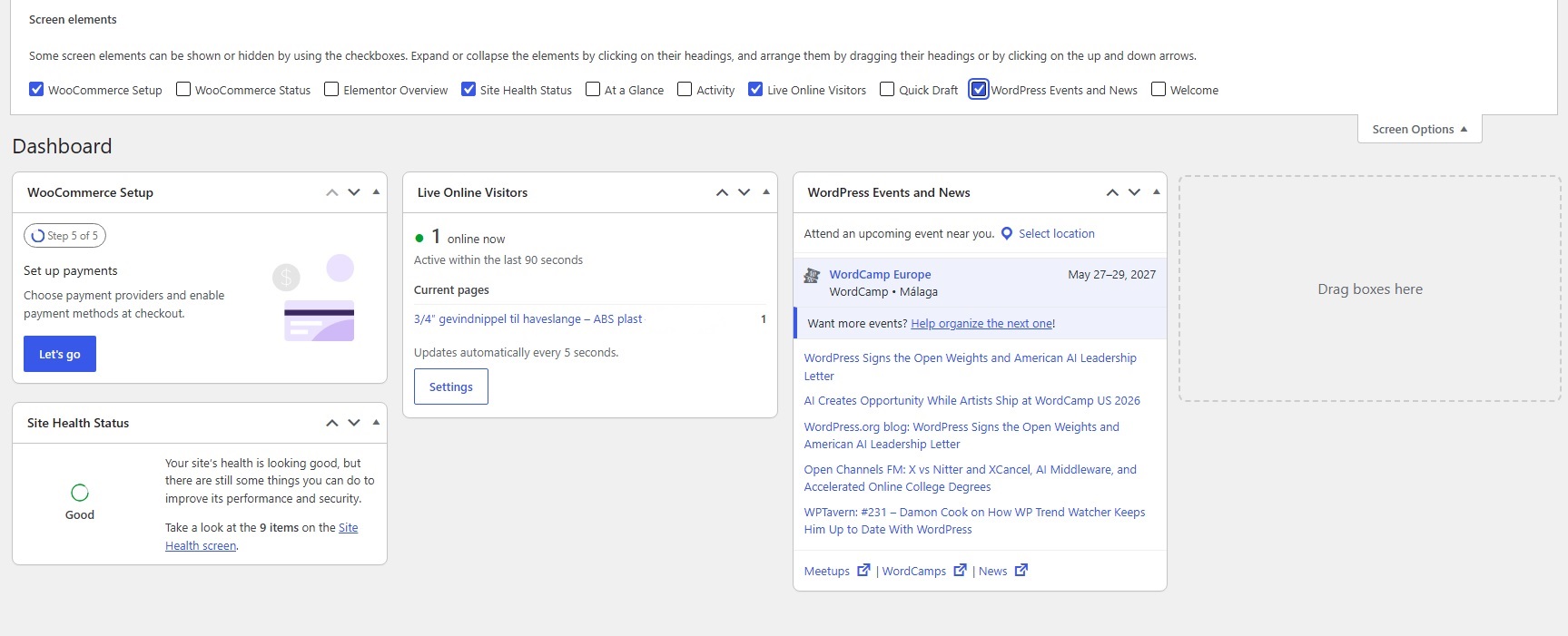Click the payments illustration graphic
The image size is (1568, 636).
pos(315,298)
